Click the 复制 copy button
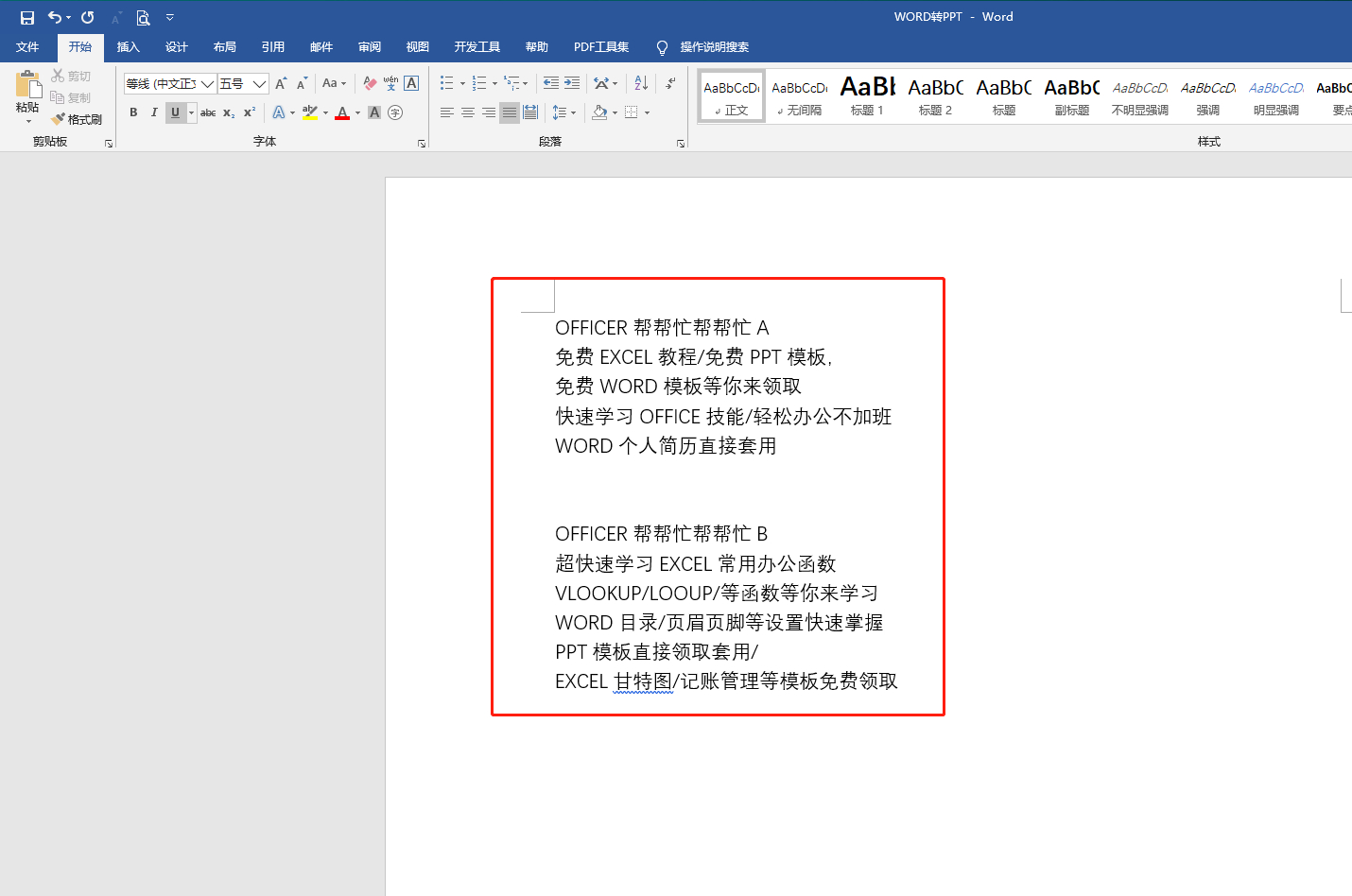Screen dimensions: 1352x896 (71, 97)
